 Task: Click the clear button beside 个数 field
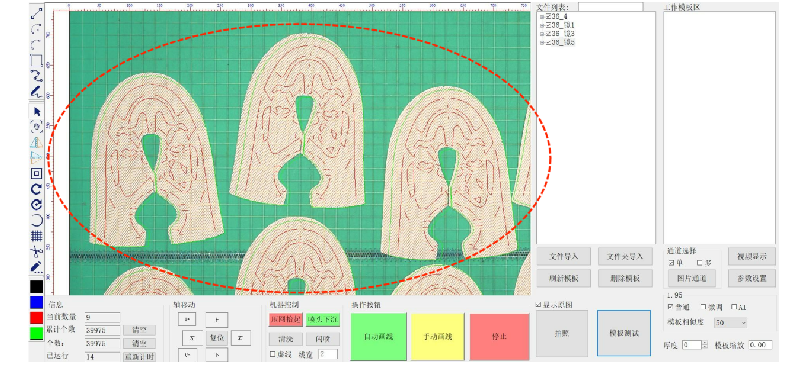pyautogui.click(x=139, y=343)
